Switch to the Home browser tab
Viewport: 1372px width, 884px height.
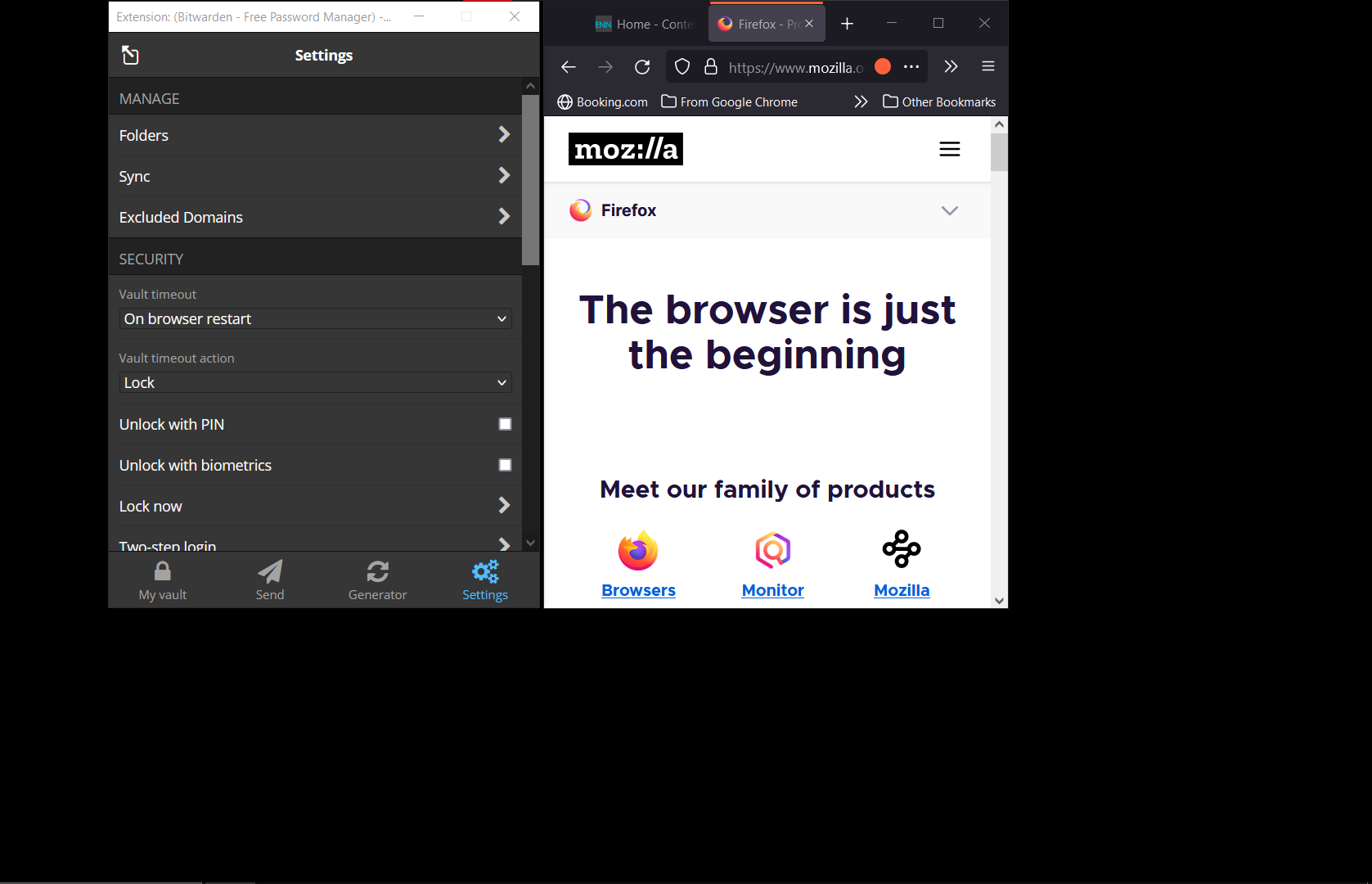[646, 25]
